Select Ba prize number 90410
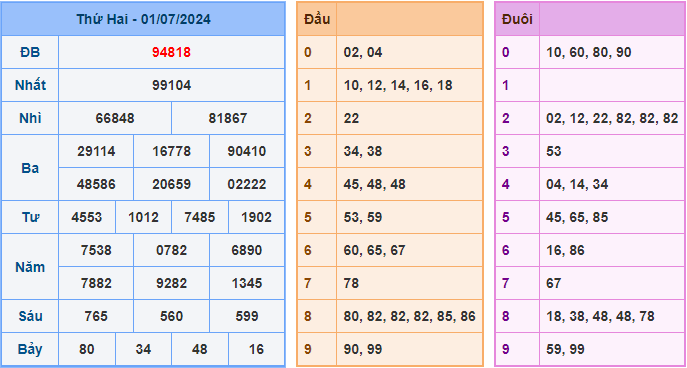The width and height of the screenshot is (687, 368). point(247,152)
